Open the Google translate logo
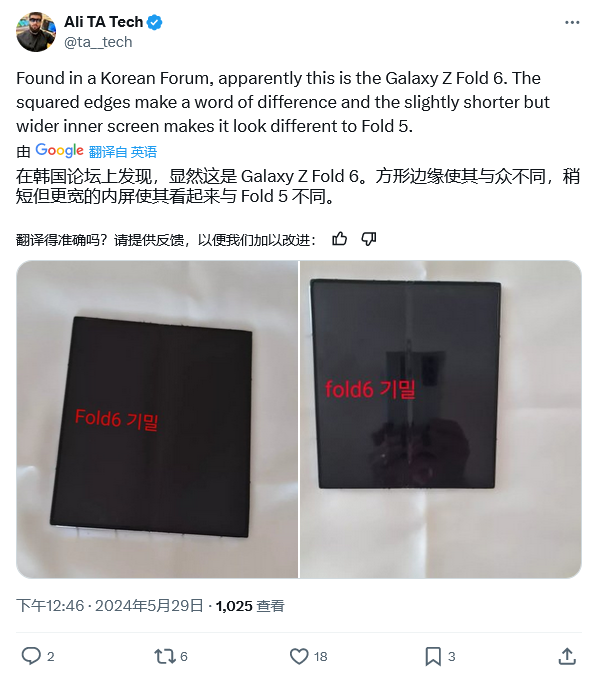 click(x=59, y=150)
